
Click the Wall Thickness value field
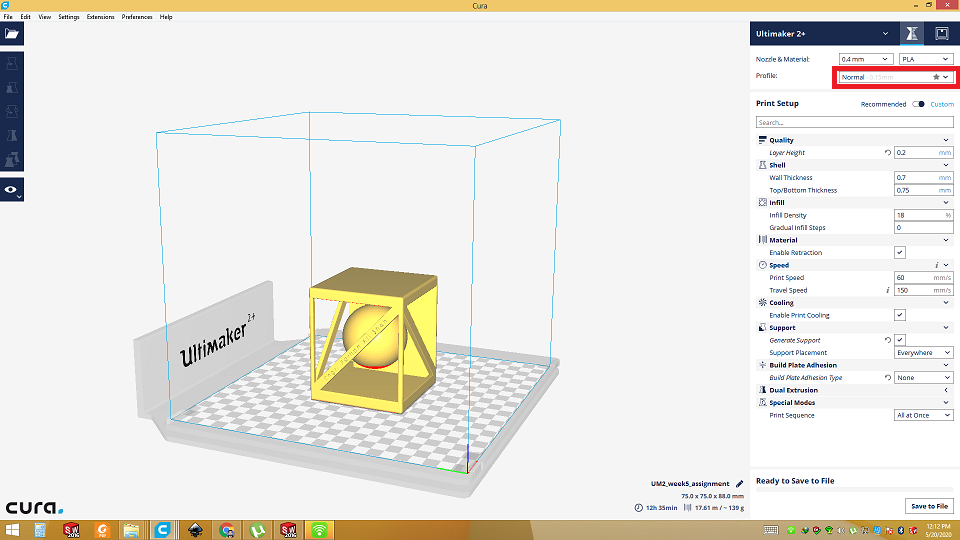(923, 178)
